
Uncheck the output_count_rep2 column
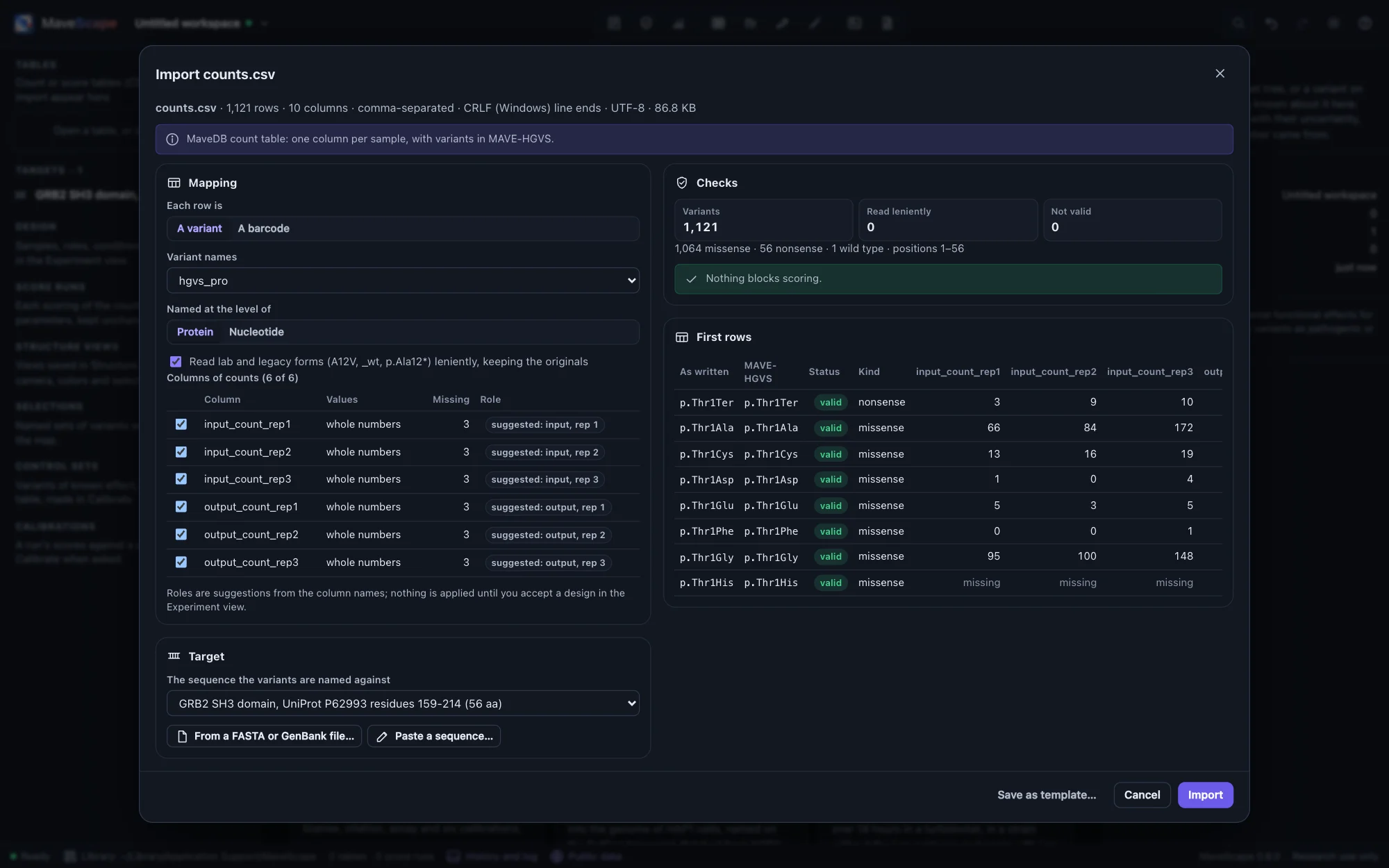click(x=181, y=535)
